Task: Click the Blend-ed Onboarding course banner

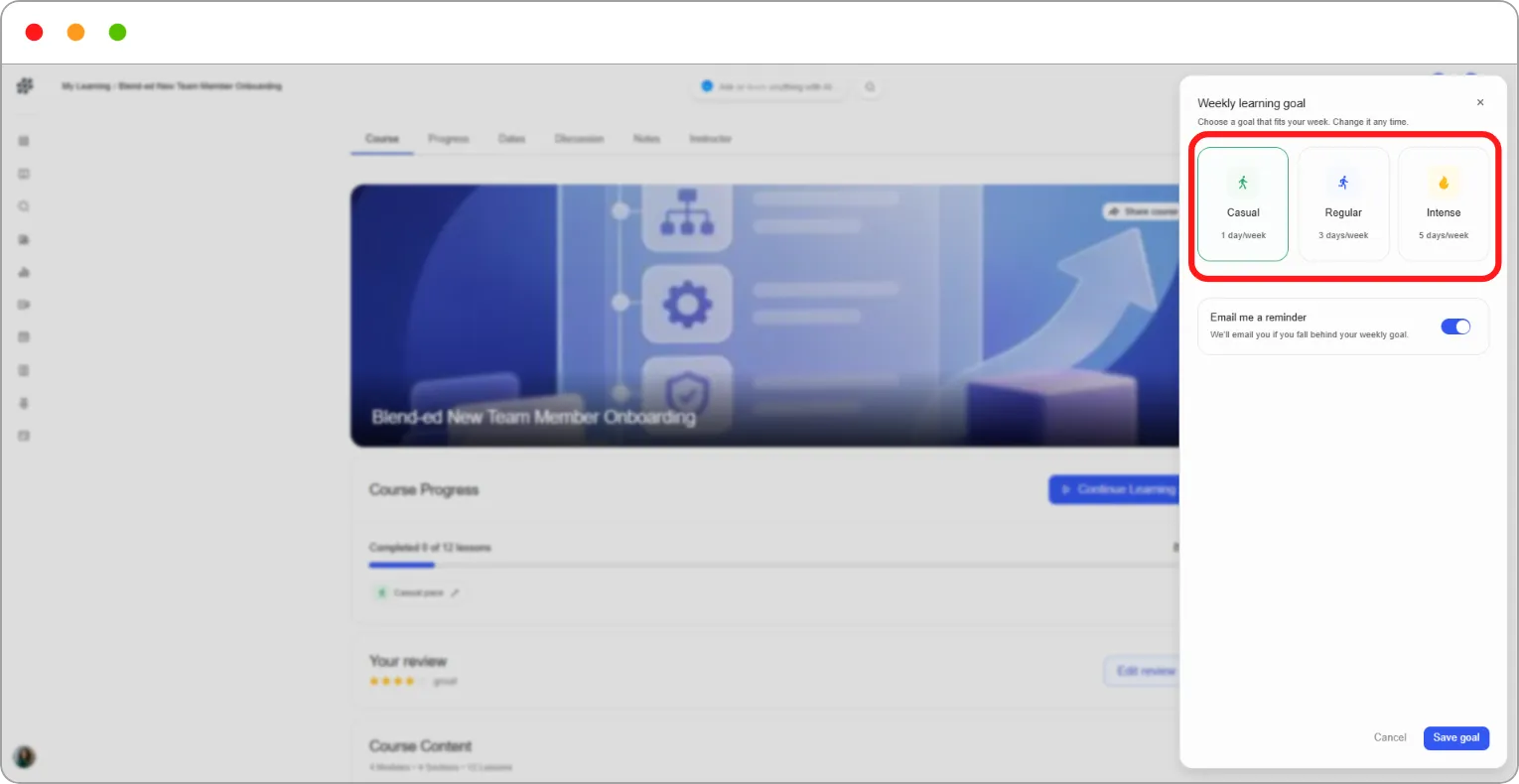Action: click(764, 316)
